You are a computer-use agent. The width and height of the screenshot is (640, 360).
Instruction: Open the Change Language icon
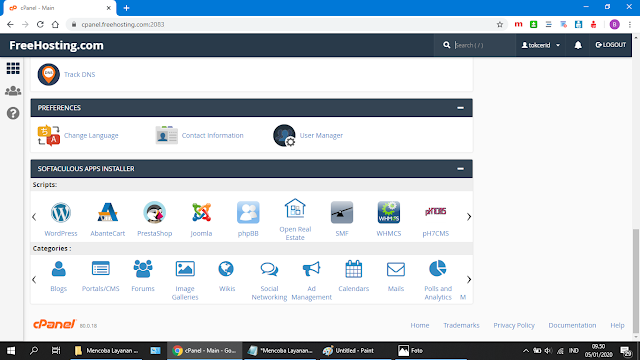click(x=49, y=136)
